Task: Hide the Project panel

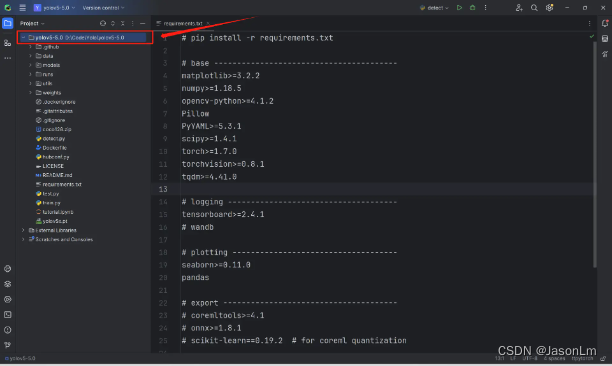Action: pyautogui.click(x=142, y=23)
